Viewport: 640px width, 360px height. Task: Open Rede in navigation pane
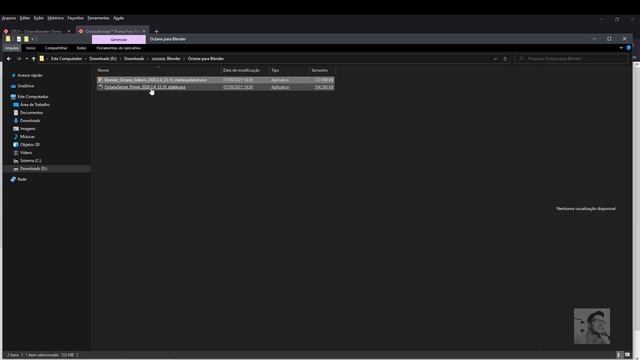(x=22, y=179)
